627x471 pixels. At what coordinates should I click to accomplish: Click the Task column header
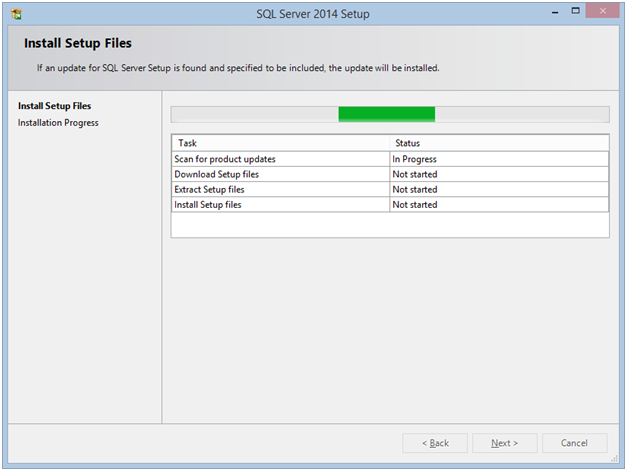tap(281, 143)
